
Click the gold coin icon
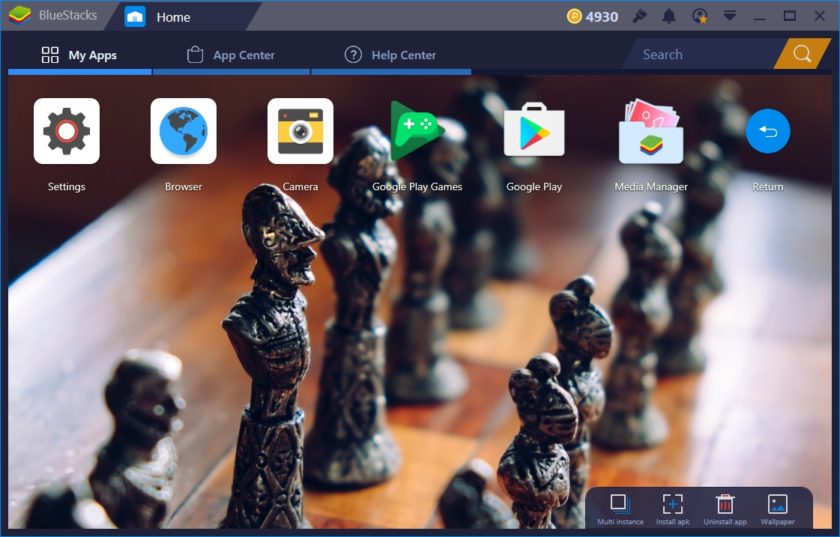pos(574,17)
